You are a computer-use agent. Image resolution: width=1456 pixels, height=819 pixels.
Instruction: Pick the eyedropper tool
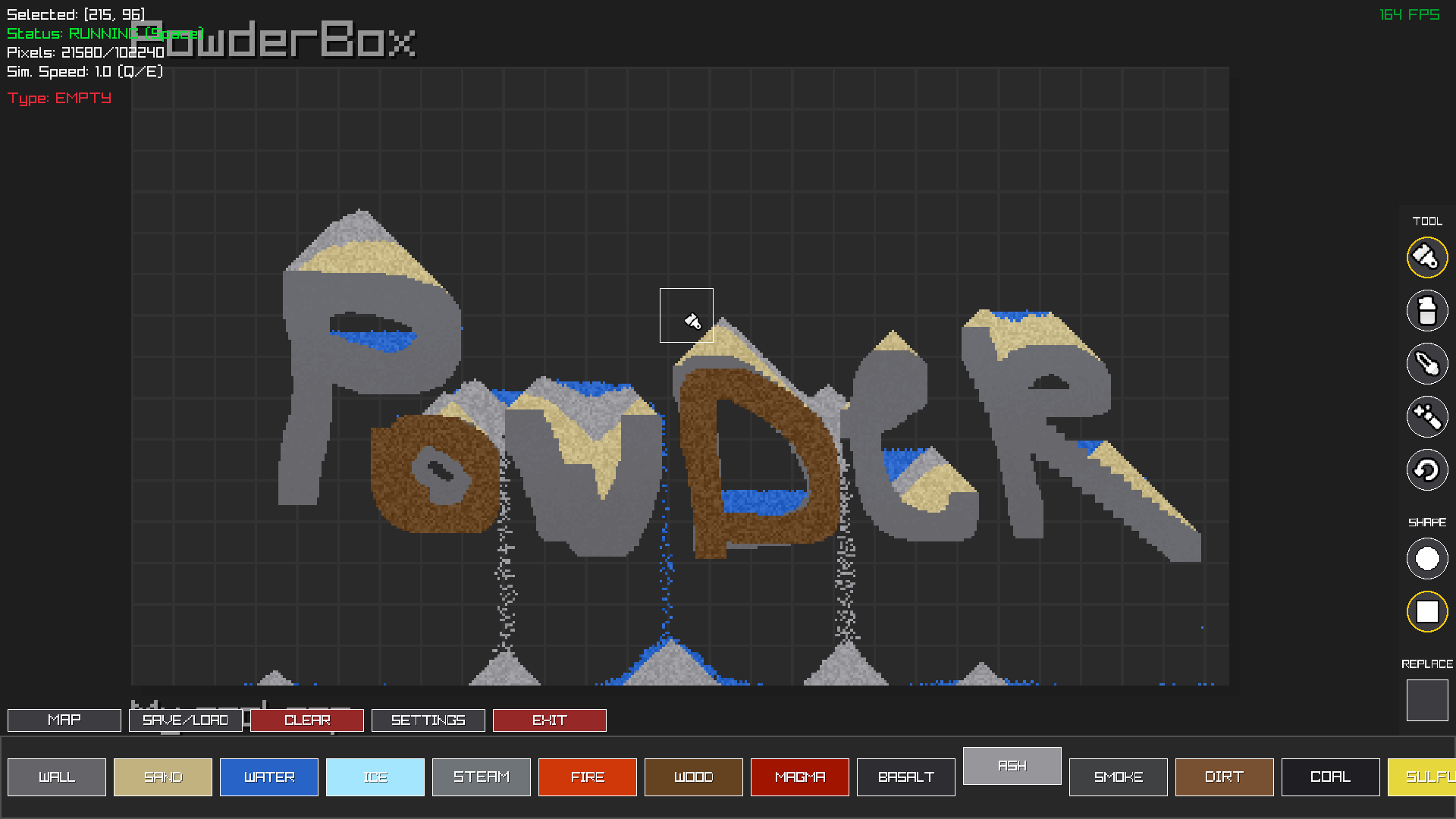(1426, 363)
